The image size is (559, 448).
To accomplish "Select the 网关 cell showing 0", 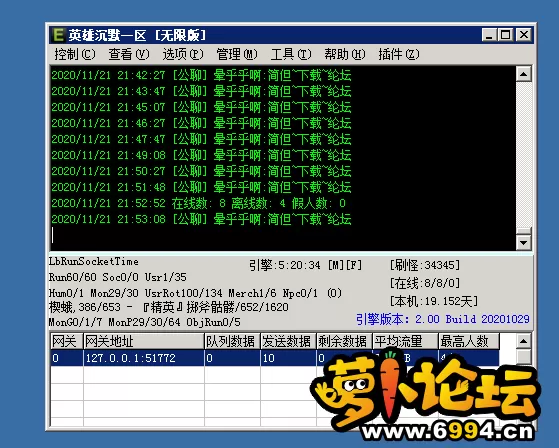I will click(x=66, y=358).
